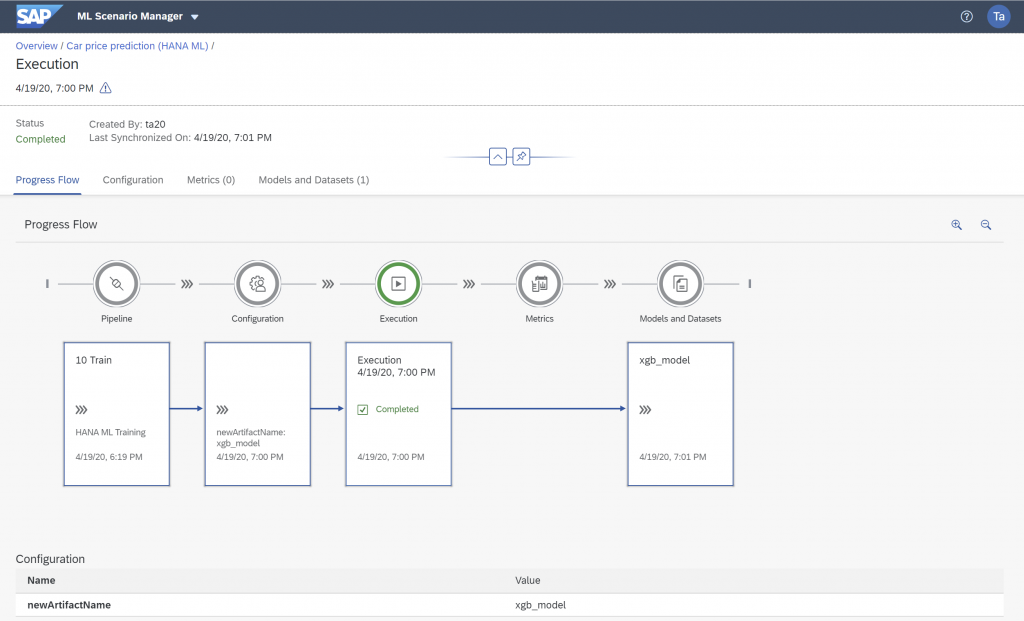Viewport: 1024px width, 621px height.
Task: Open Car price prediction (HANA ML) breadcrumb
Action: [x=137, y=46]
